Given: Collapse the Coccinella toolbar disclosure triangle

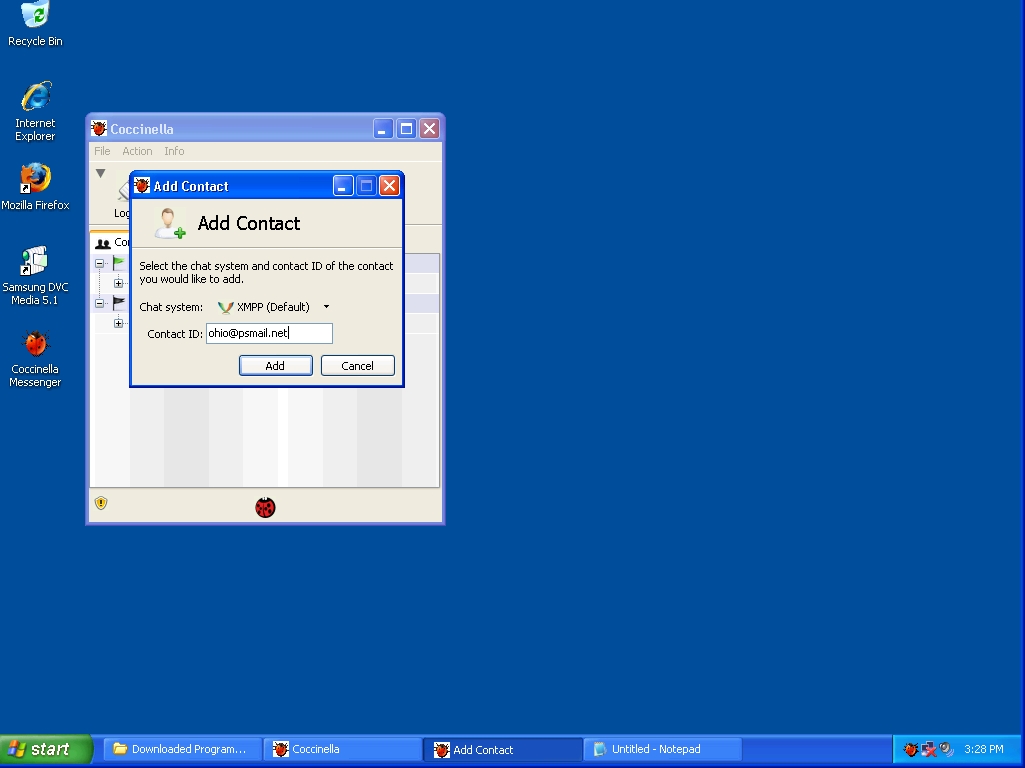Looking at the screenshot, I should 100,173.
